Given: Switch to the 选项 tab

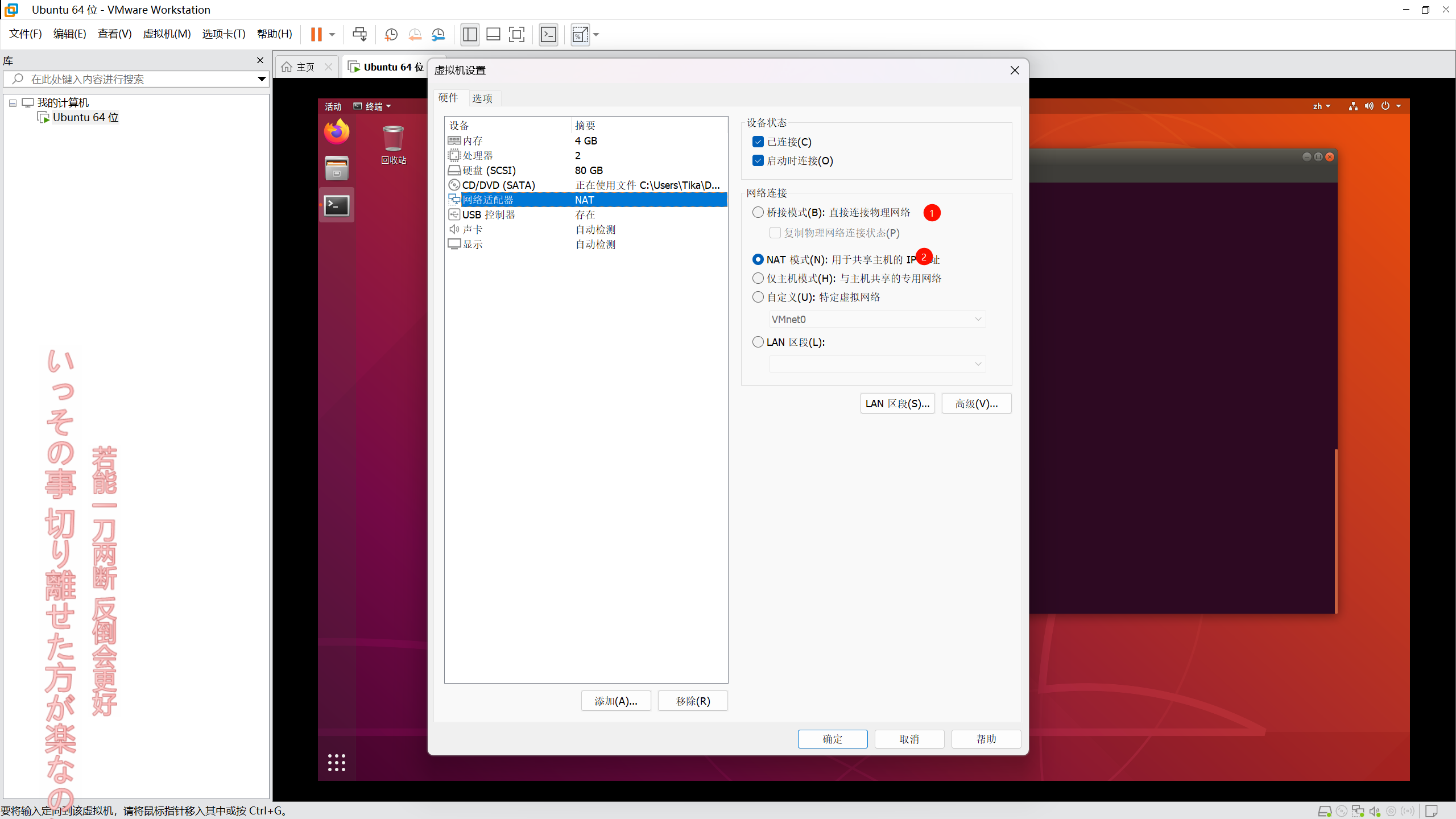Looking at the screenshot, I should pyautogui.click(x=482, y=98).
